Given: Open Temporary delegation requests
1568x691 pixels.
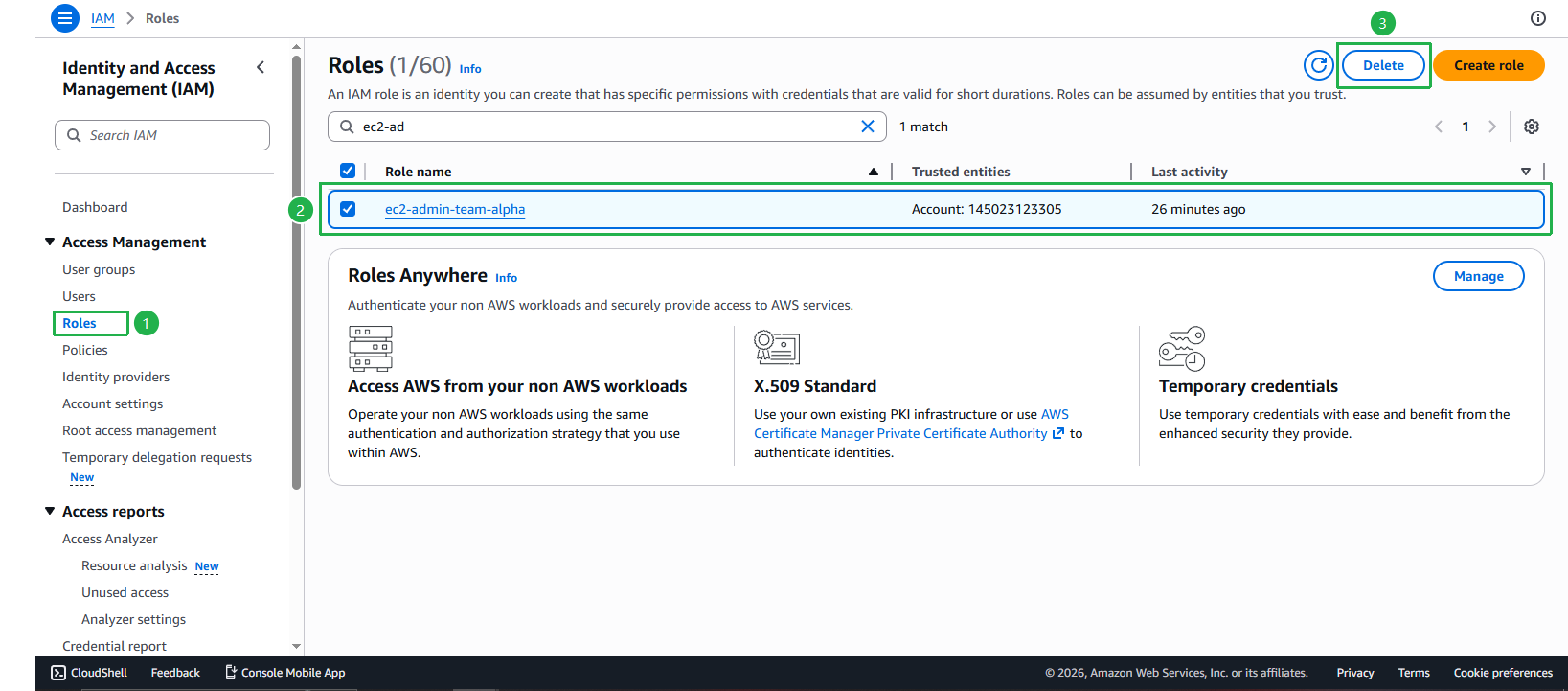Looking at the screenshot, I should point(157,457).
